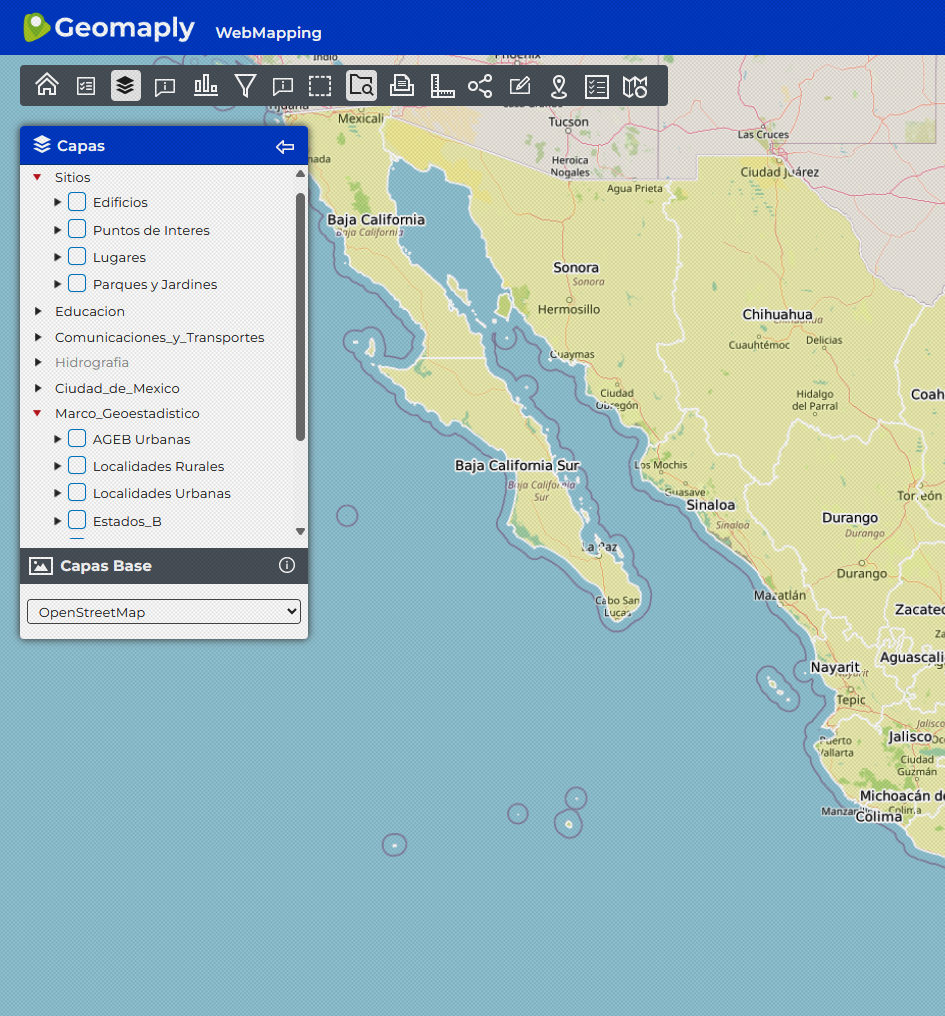Screen dimensions: 945x1016
Task: Toggle the Localidades Urbanas checkbox
Action: (77, 493)
